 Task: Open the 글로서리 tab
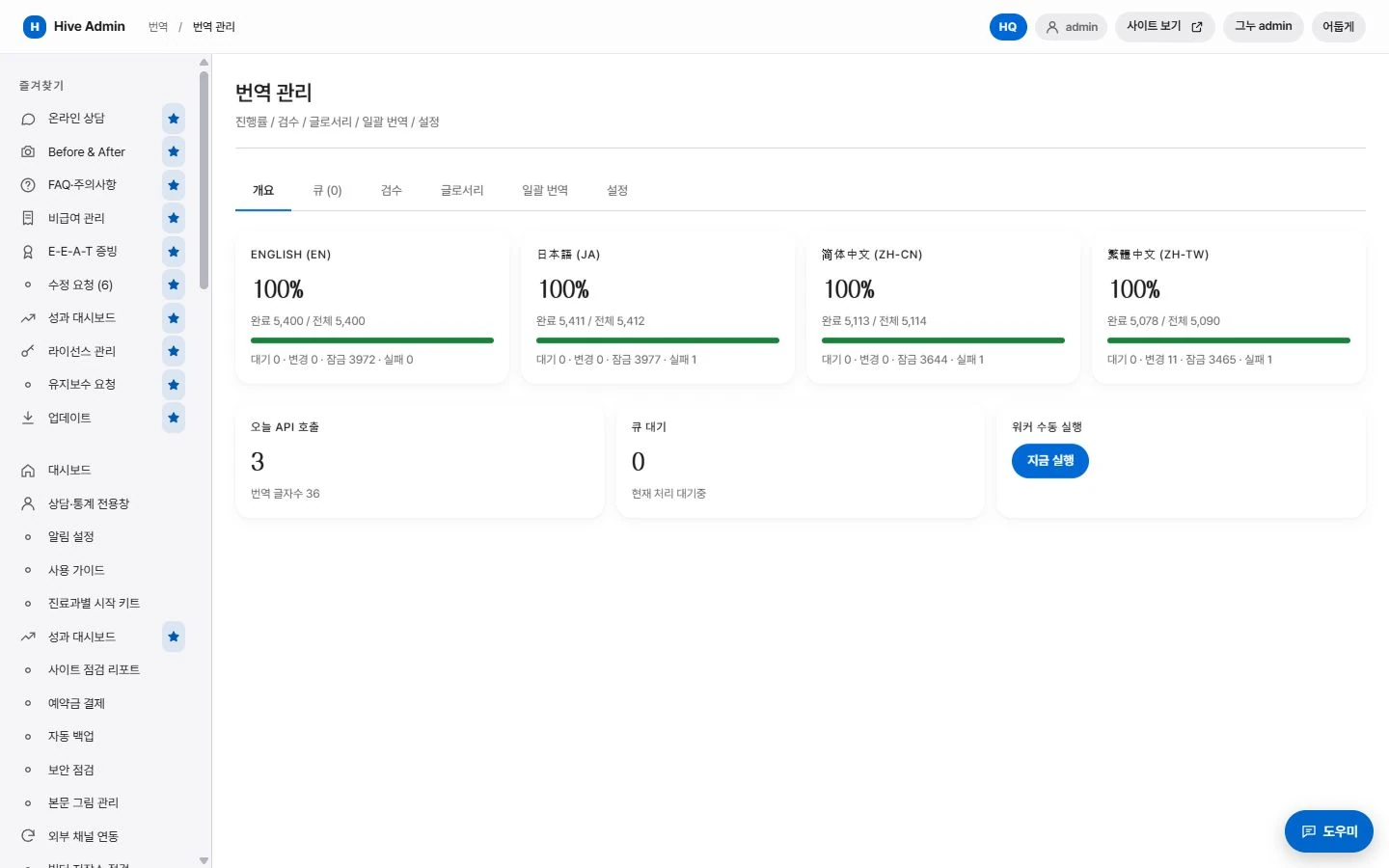click(462, 191)
